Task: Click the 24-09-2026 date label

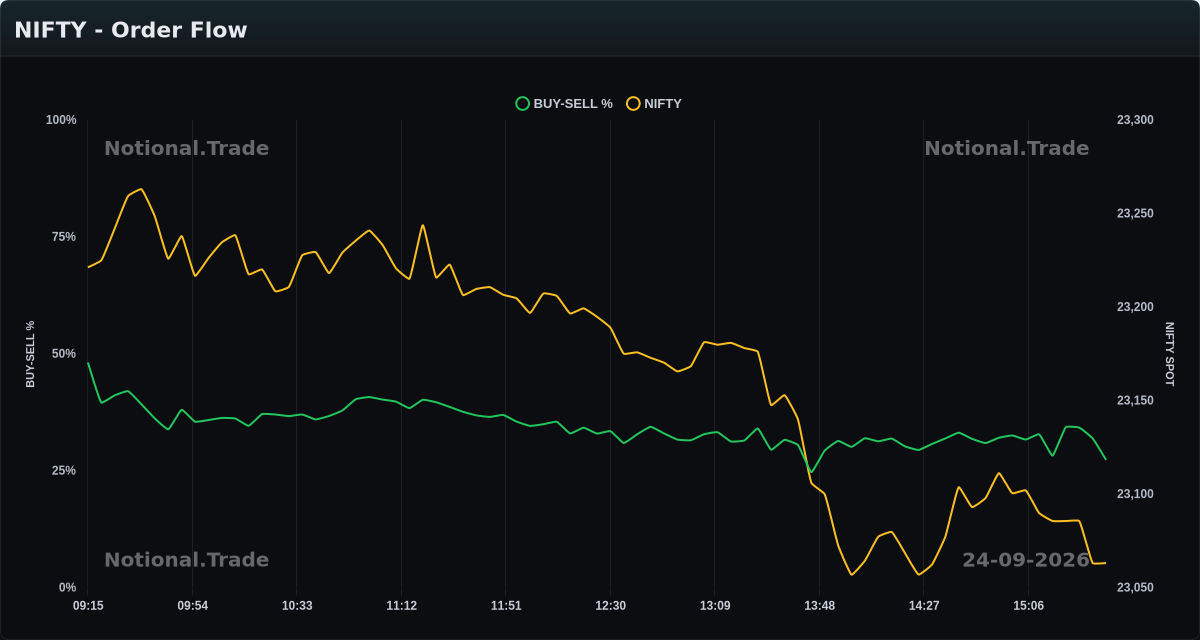Action: [x=1026, y=560]
